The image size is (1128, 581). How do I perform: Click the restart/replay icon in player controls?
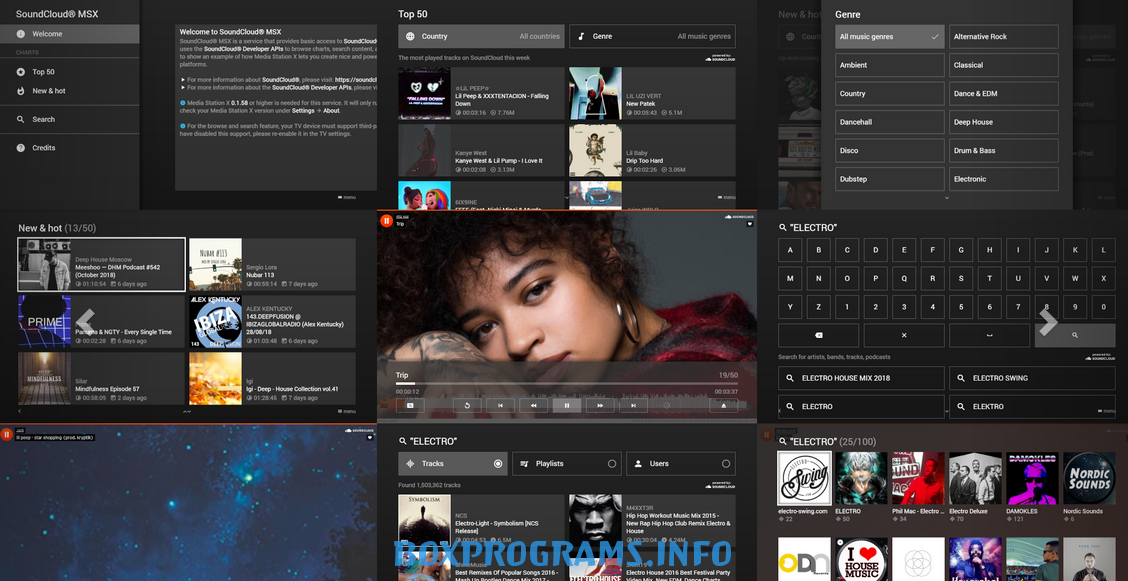point(467,405)
